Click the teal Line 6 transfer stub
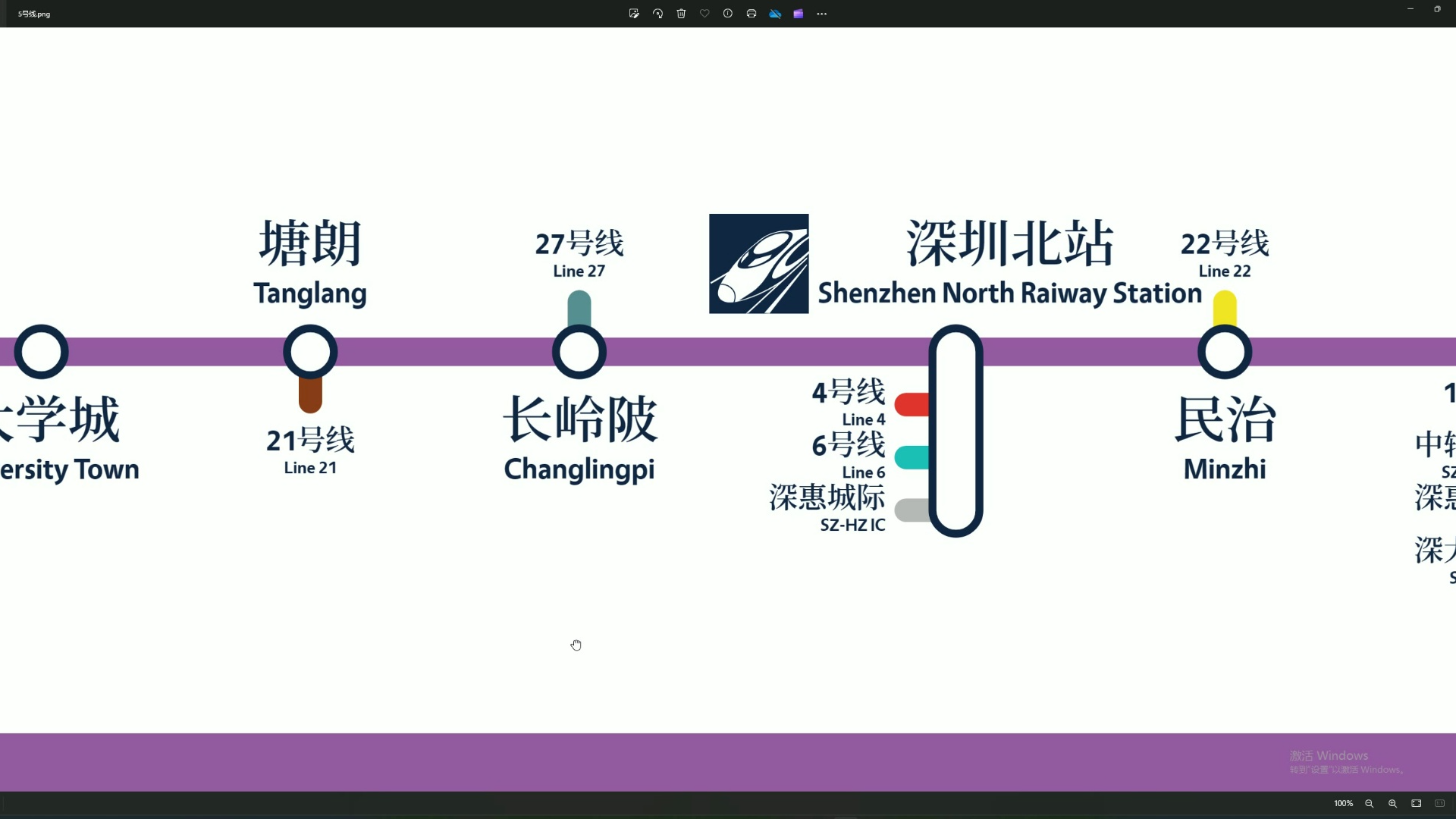The image size is (1456, 819). (912, 457)
